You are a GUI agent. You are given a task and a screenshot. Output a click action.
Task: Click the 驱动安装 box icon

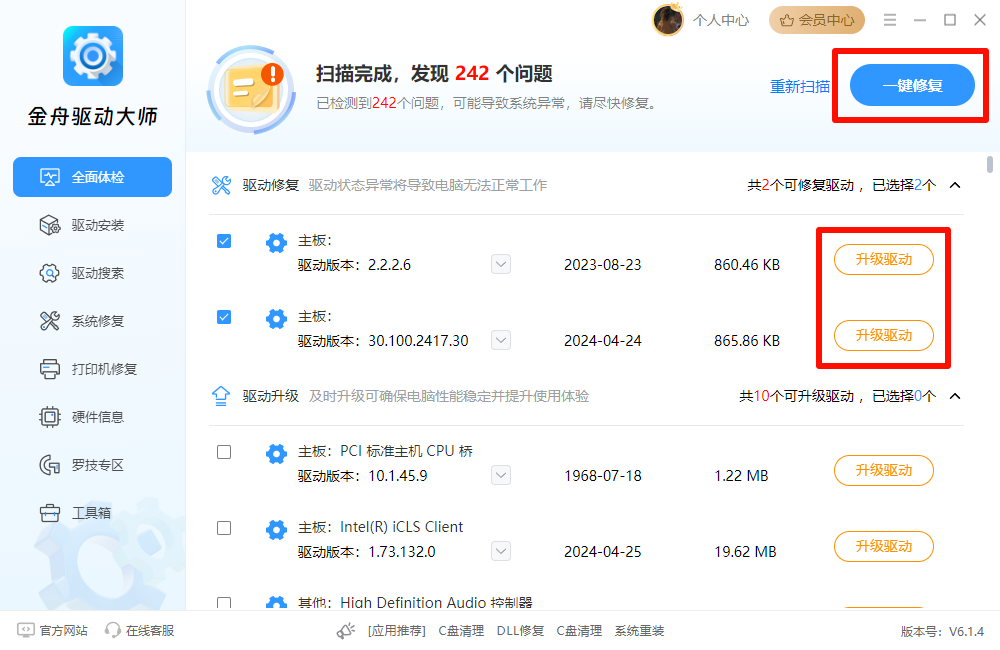pyautogui.click(x=50, y=225)
